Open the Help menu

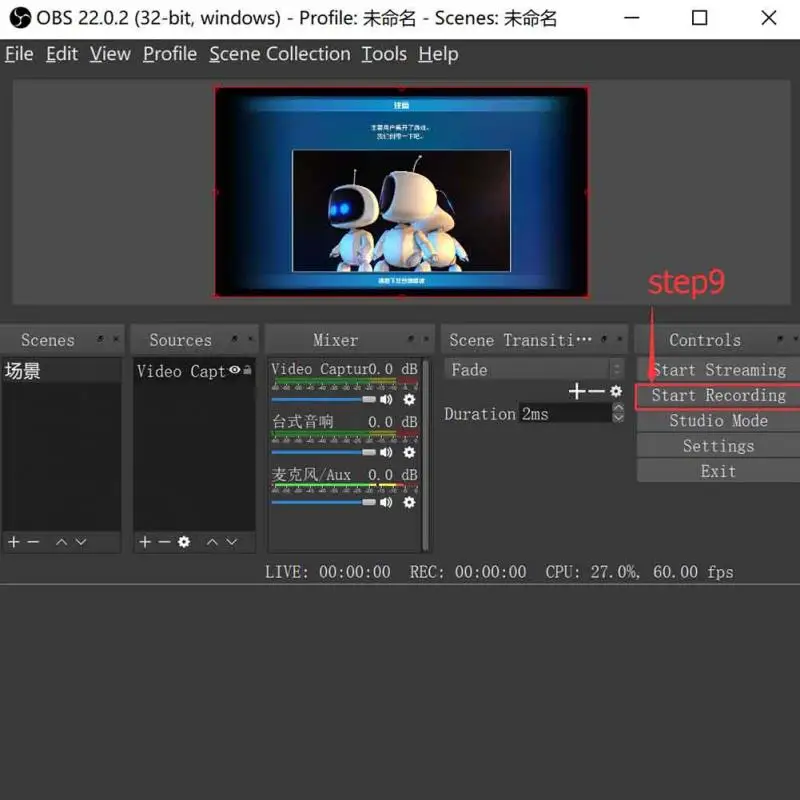[x=438, y=54]
